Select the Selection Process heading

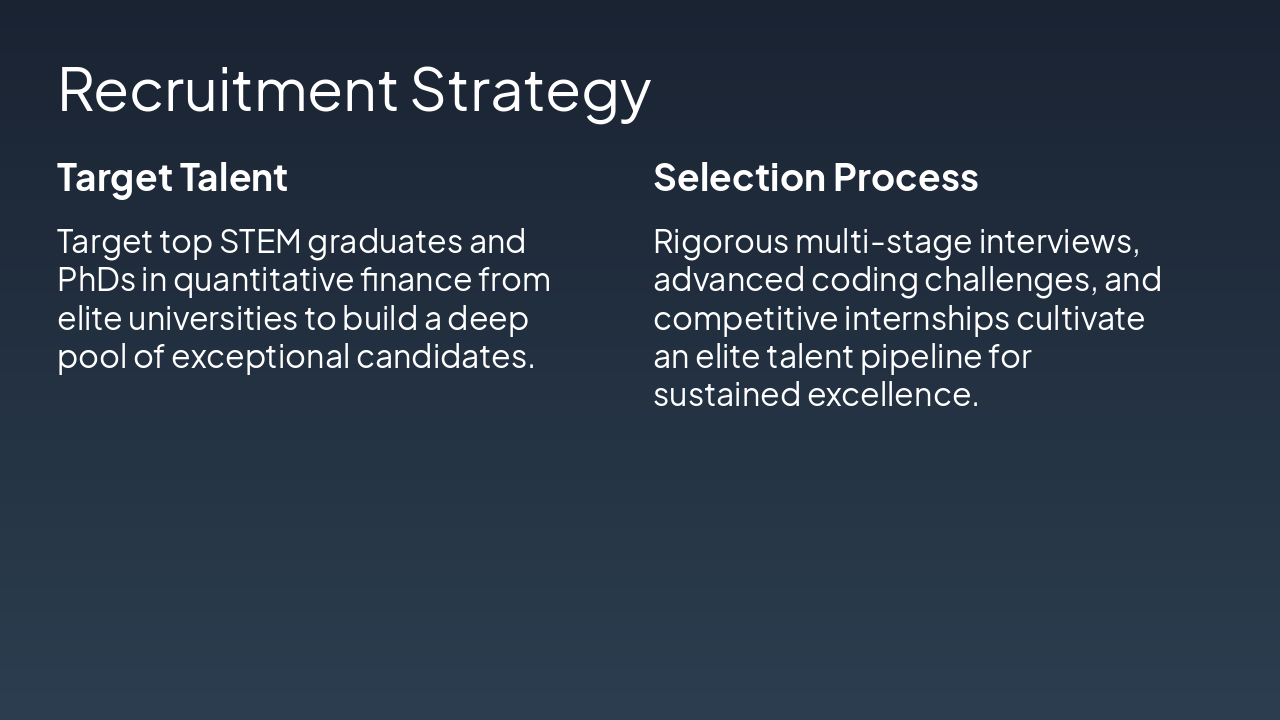pyautogui.click(x=815, y=178)
